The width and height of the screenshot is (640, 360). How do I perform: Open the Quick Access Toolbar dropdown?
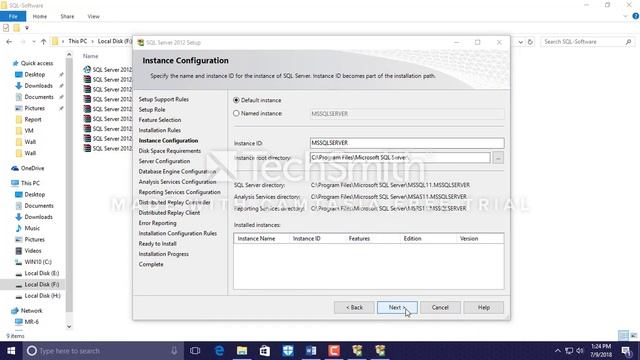(27, 28)
